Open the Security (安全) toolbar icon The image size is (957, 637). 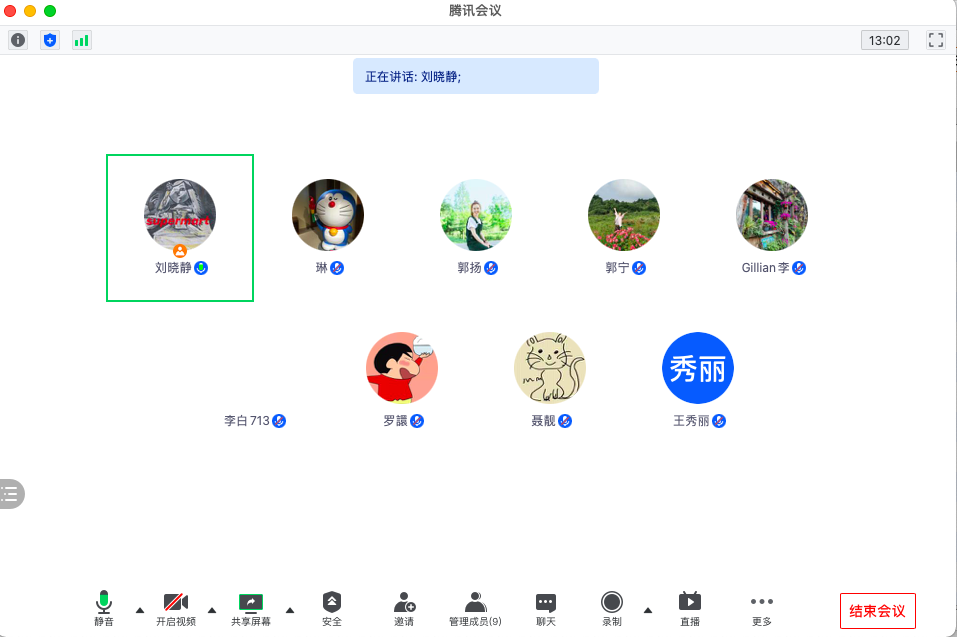point(331,608)
